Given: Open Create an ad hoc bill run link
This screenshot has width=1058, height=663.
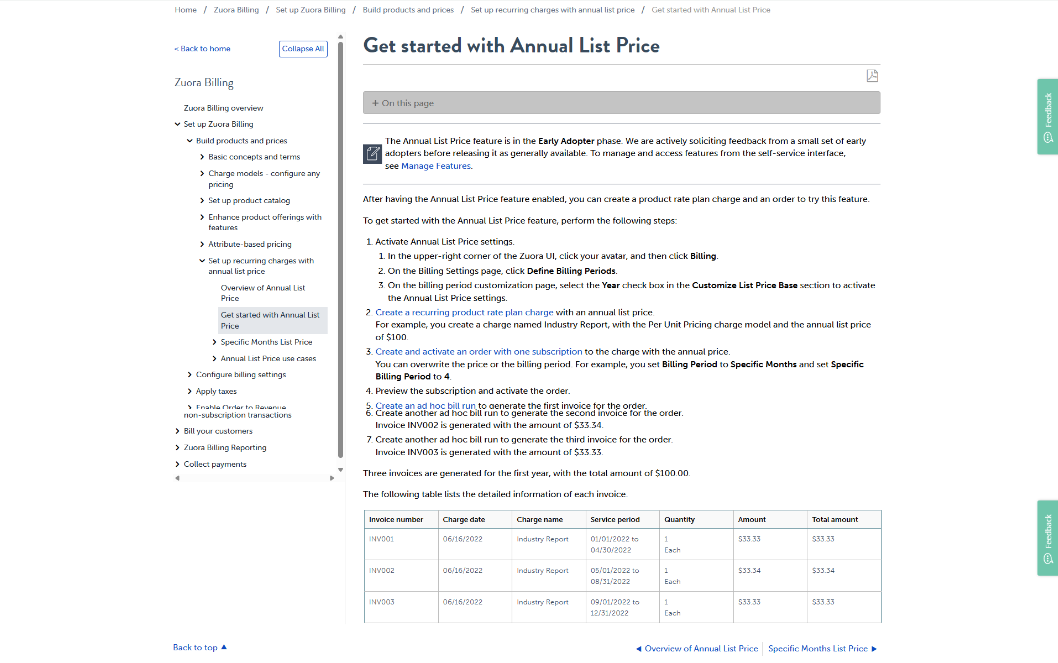Looking at the screenshot, I should 425,405.
